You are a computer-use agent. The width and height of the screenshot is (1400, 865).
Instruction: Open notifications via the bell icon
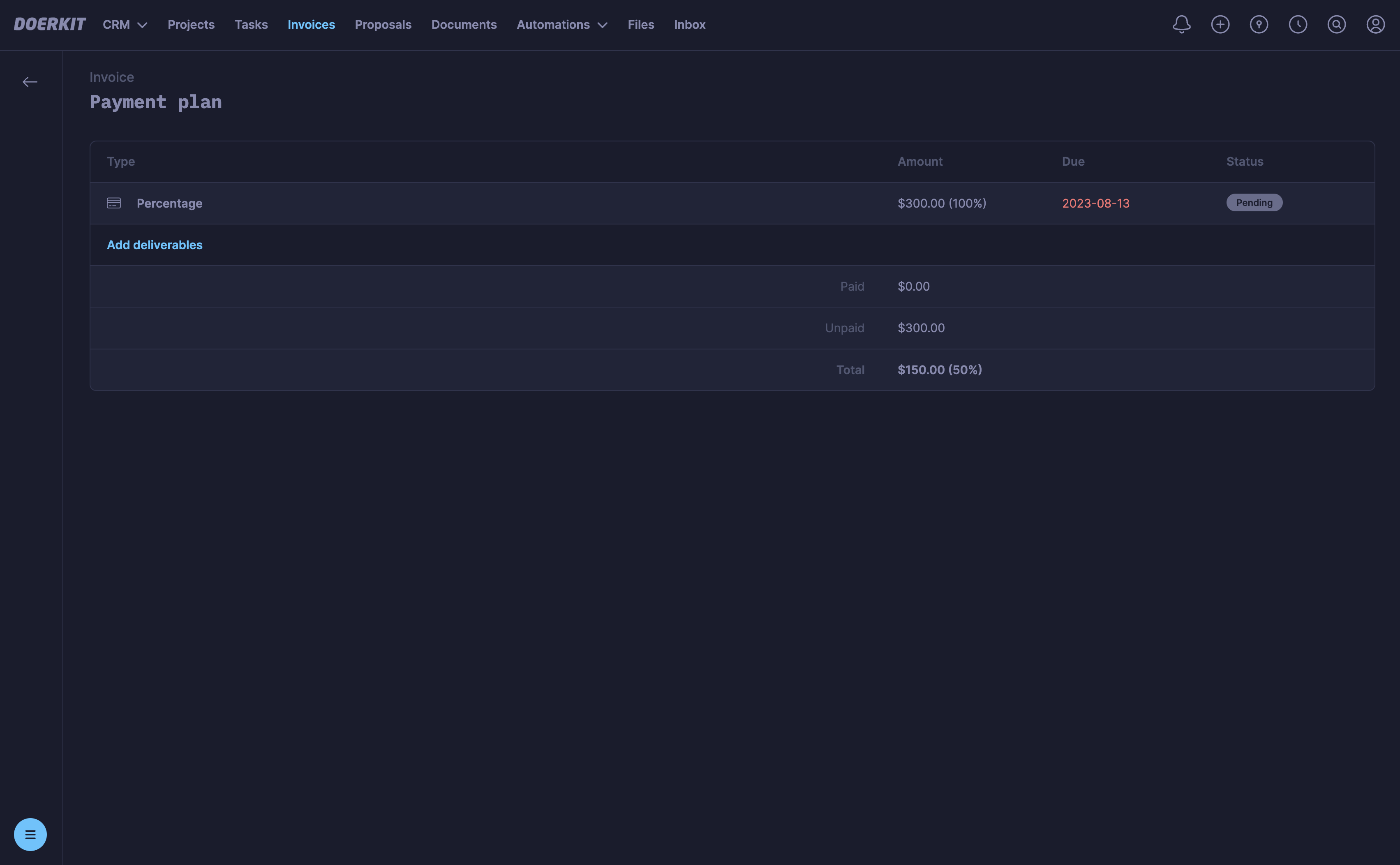coord(1181,24)
